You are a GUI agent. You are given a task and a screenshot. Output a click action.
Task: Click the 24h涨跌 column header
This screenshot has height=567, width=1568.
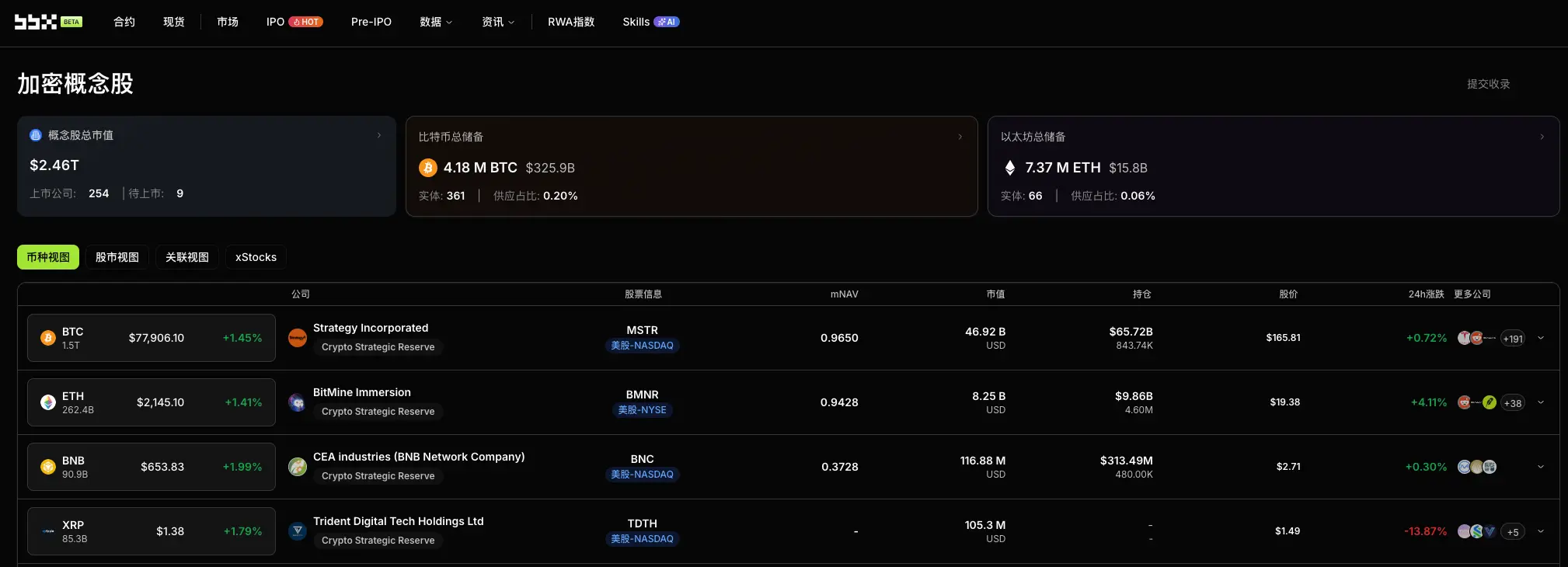[1427, 294]
